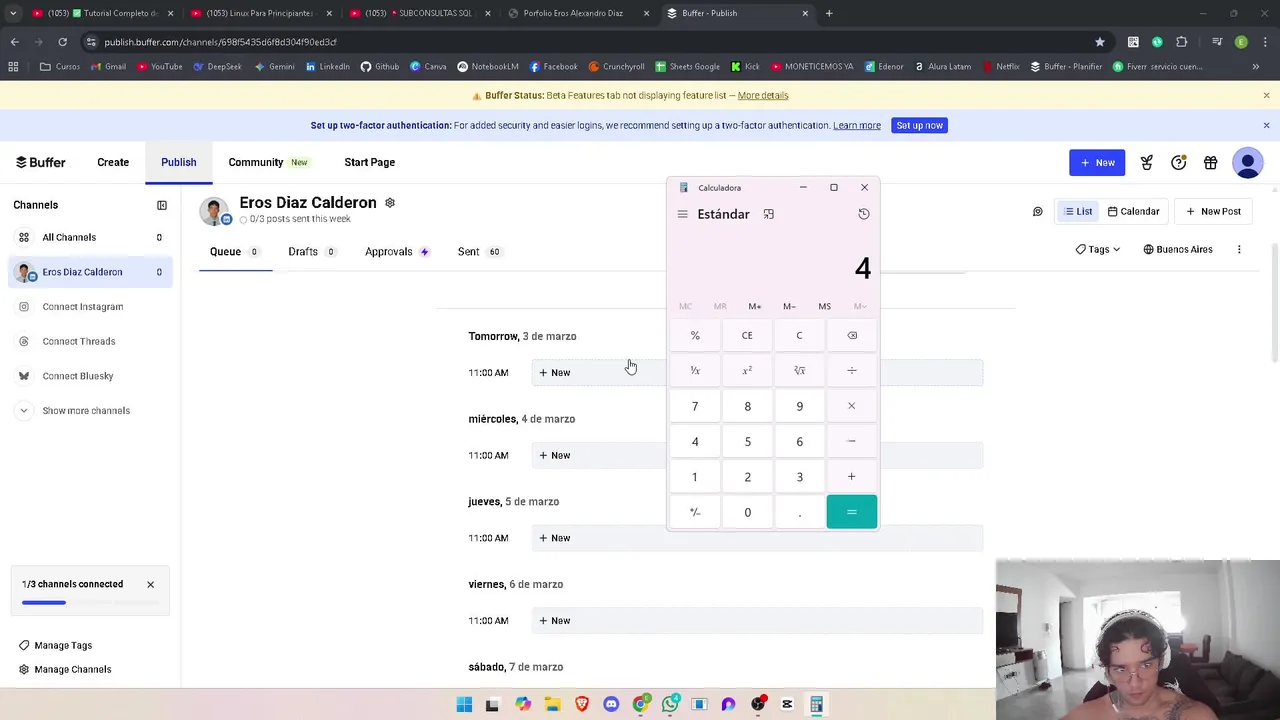Click the square root key
The image size is (1280, 720).
pyautogui.click(x=799, y=371)
